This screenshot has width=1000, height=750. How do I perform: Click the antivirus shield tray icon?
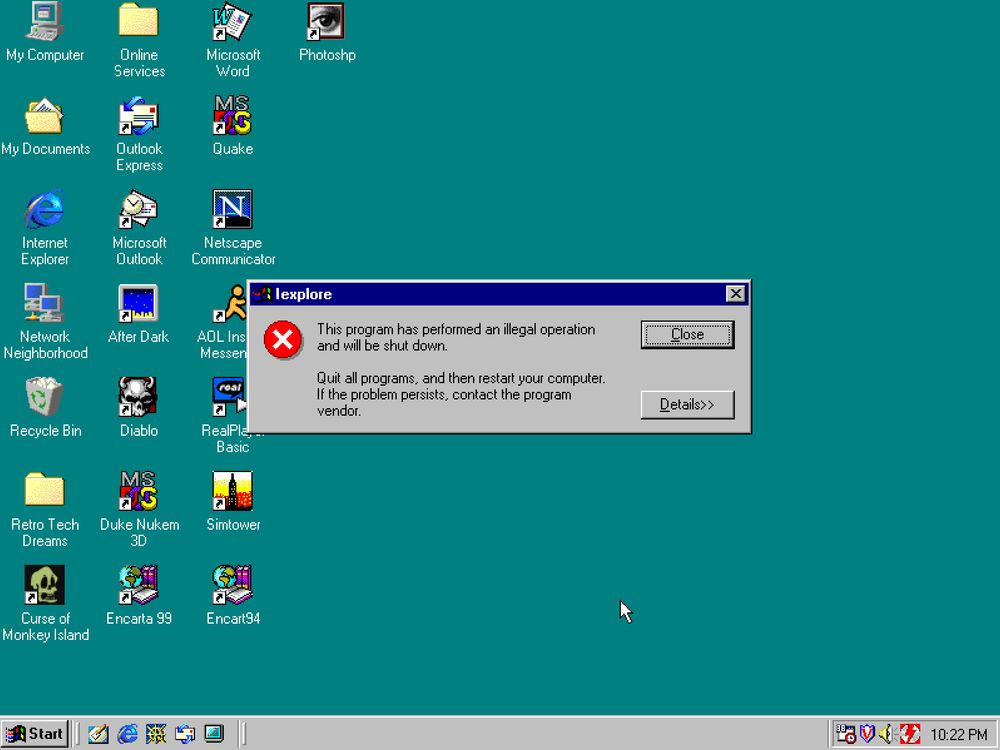pos(867,734)
